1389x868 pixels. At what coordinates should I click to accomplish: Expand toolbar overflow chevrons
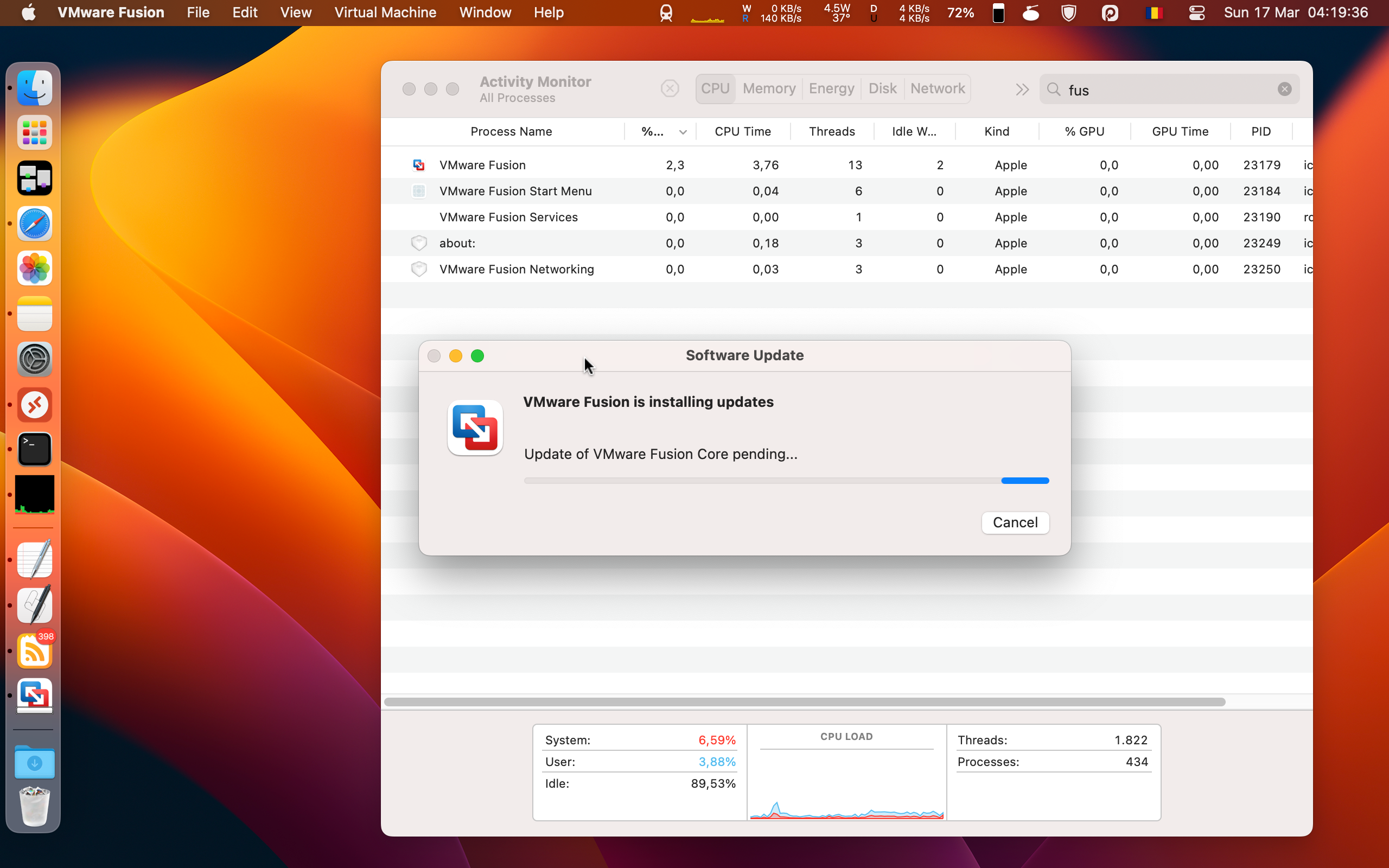pos(1022,90)
